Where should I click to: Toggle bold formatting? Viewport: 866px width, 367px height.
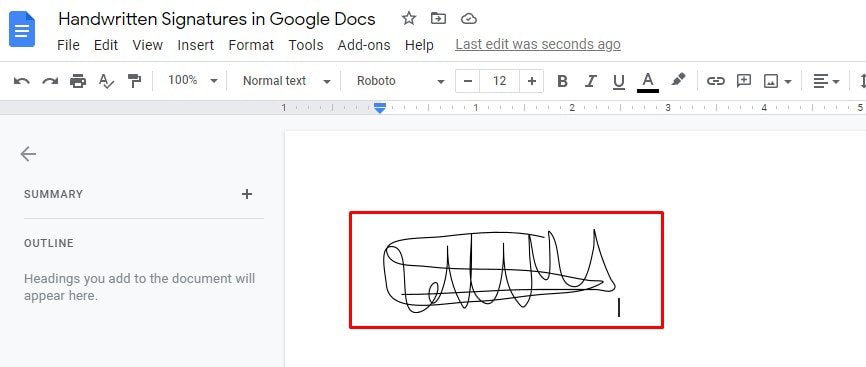562,81
